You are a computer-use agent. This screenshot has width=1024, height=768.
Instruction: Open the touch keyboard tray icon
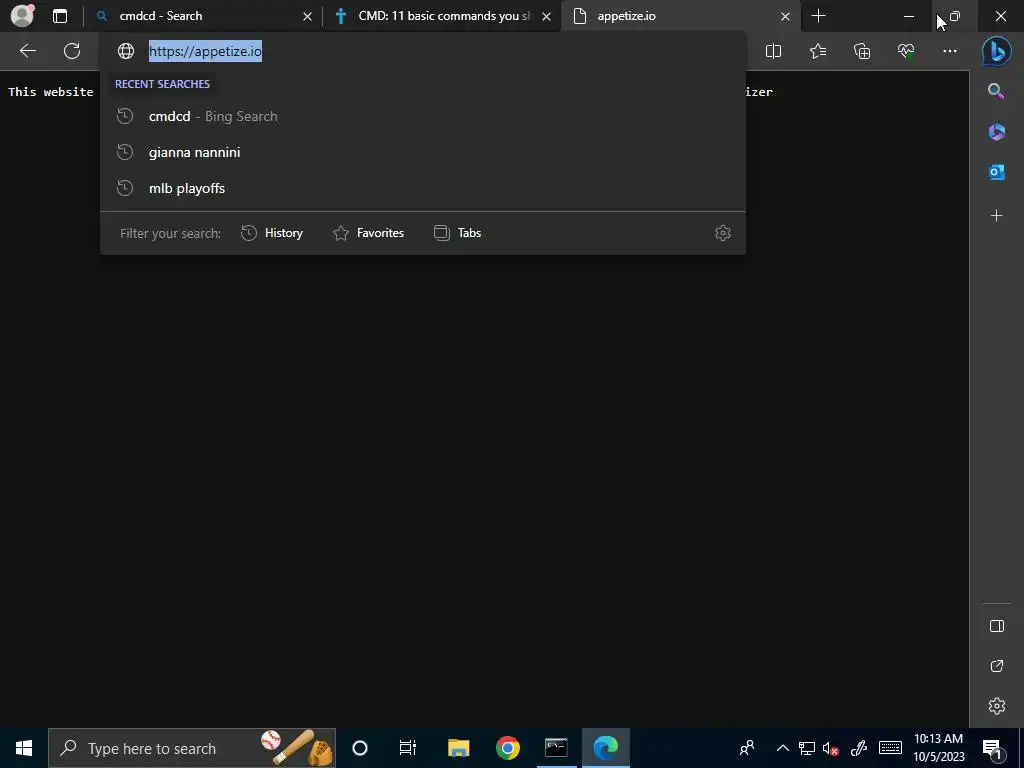(890, 748)
